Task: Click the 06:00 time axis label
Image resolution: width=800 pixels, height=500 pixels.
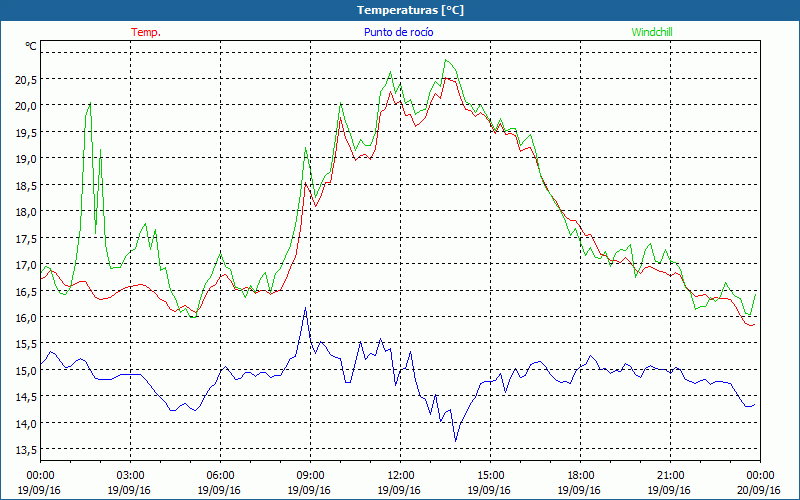Action: pyautogui.click(x=220, y=476)
